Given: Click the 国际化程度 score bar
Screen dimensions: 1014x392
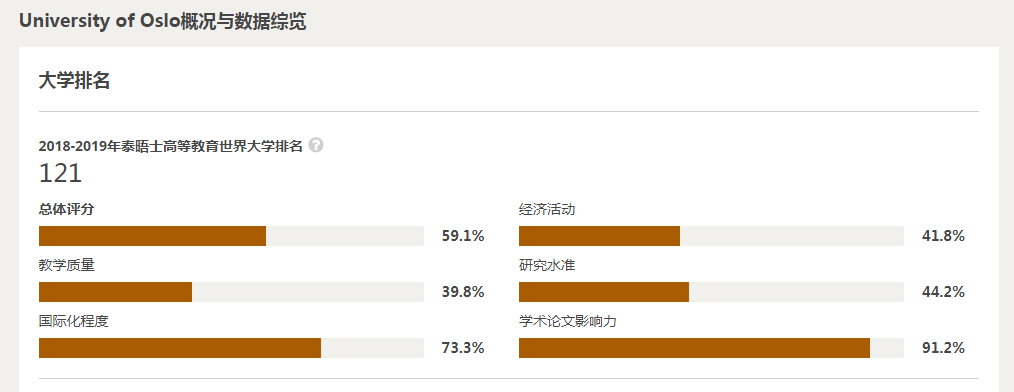Looking at the screenshot, I should coord(232,348).
